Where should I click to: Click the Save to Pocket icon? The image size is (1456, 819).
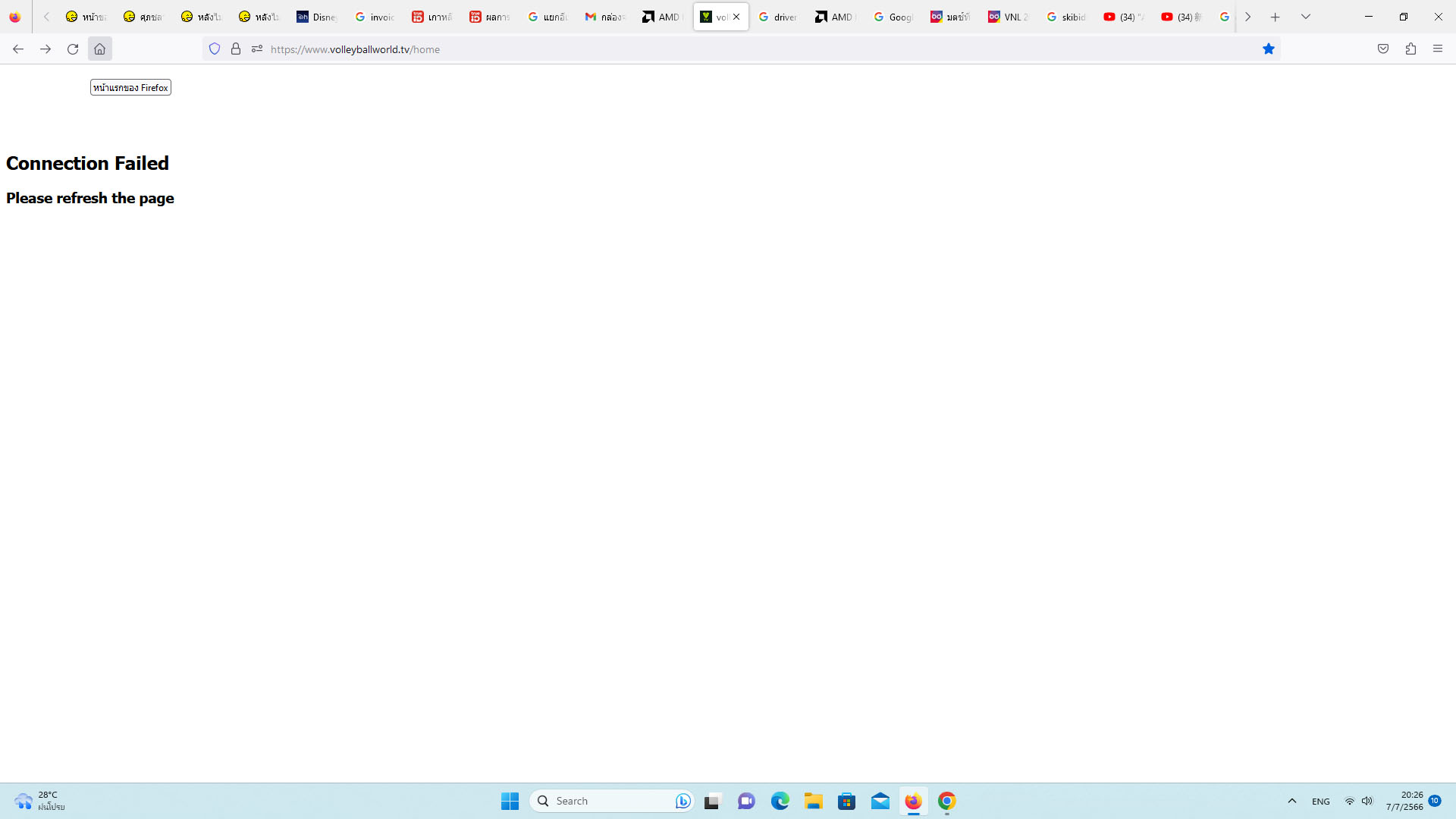[x=1383, y=49]
